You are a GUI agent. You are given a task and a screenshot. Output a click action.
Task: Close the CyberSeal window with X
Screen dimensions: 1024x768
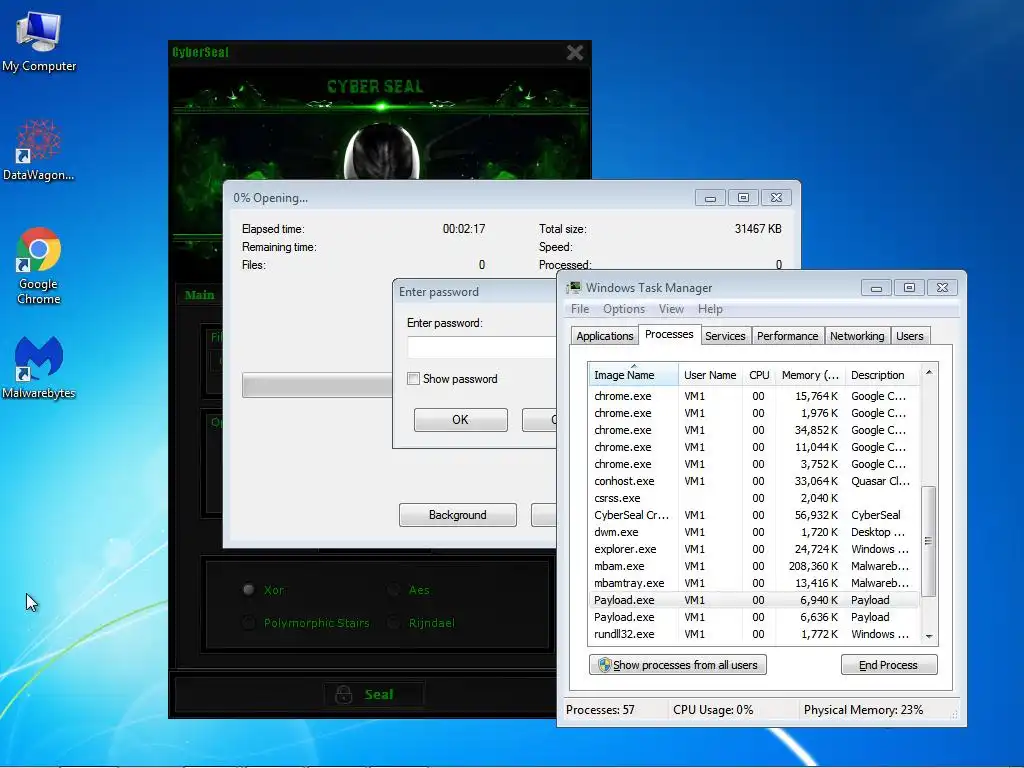click(x=575, y=53)
